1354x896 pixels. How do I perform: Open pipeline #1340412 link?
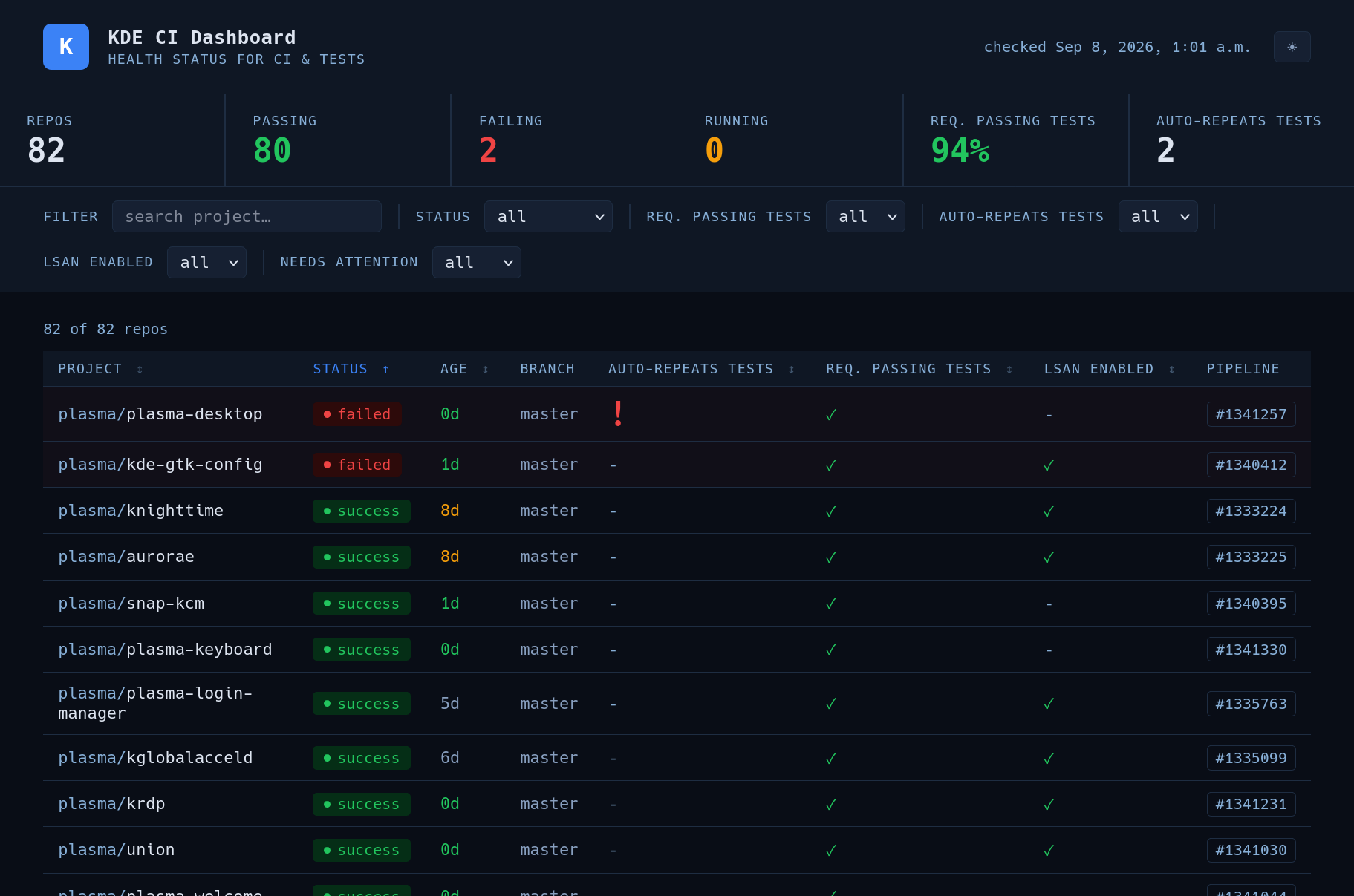1251,465
